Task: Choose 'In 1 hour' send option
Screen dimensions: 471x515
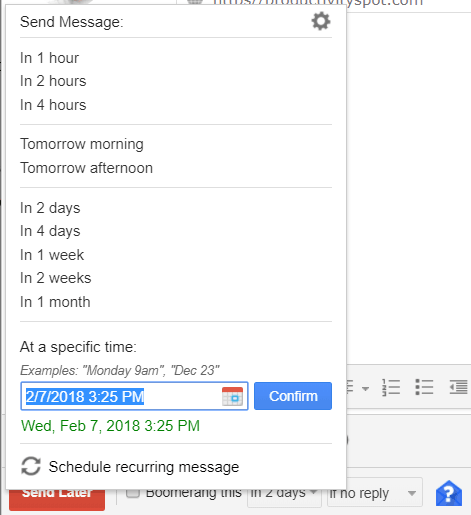Action: pos(49,58)
